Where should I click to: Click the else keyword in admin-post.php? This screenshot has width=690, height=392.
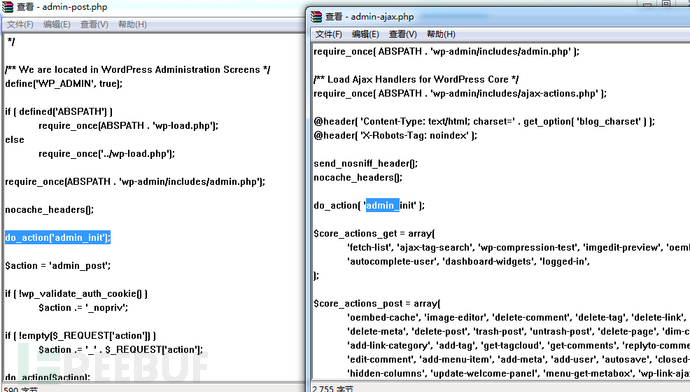[15, 140]
